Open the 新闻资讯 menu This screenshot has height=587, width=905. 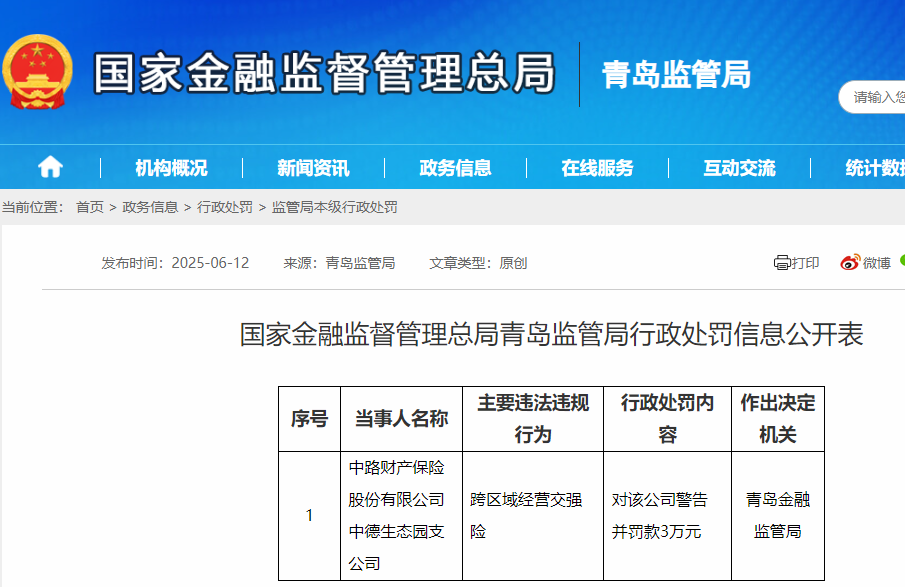(x=313, y=168)
